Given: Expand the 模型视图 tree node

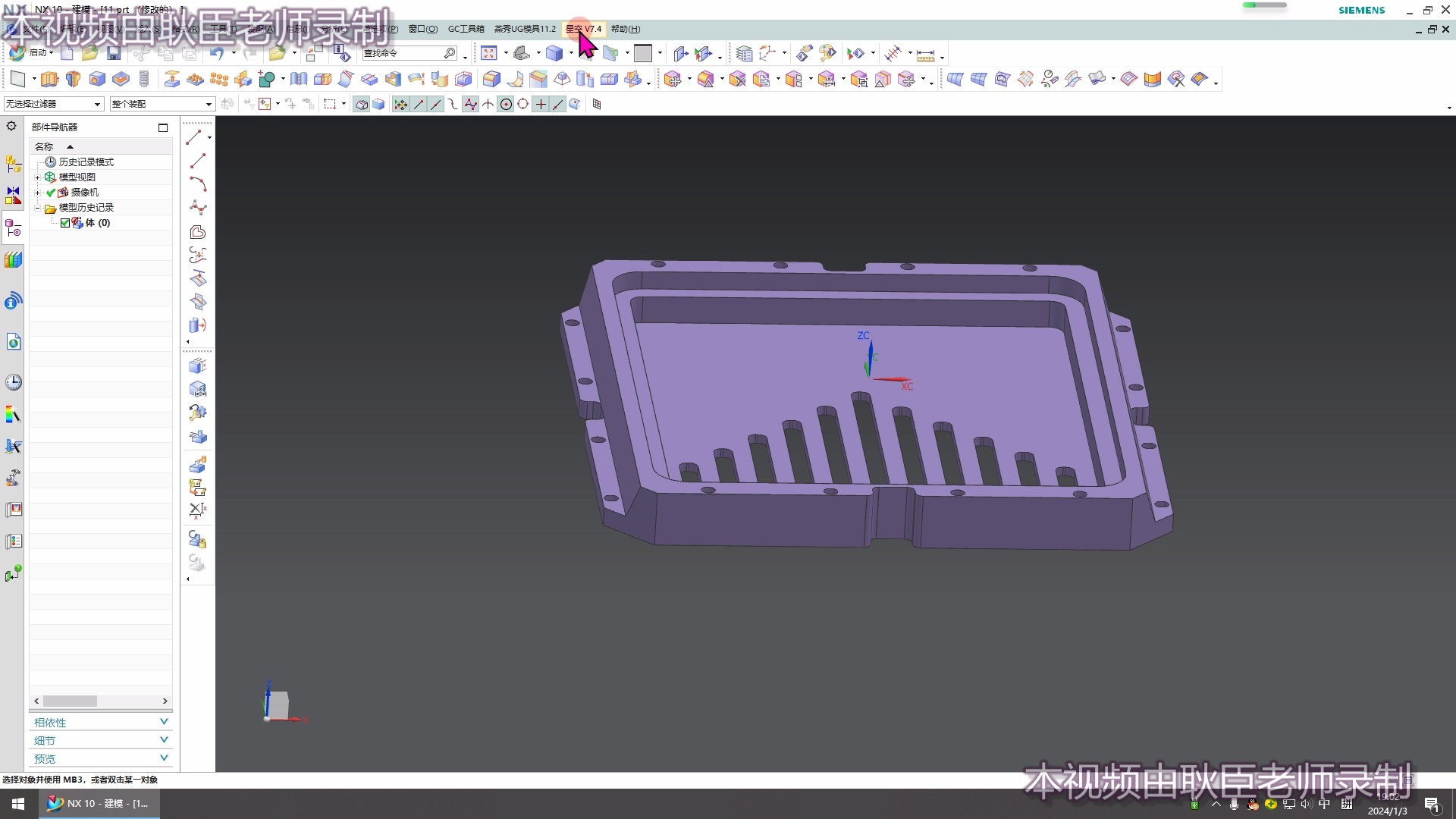Looking at the screenshot, I should click(37, 177).
